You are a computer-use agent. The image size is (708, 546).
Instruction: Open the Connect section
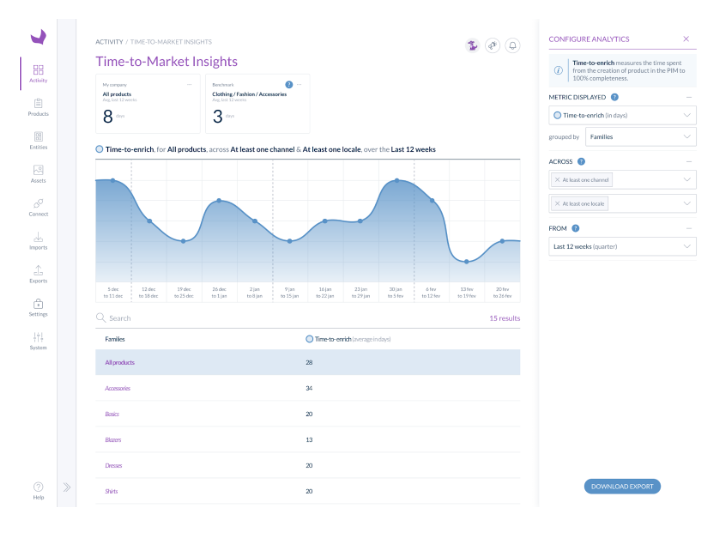38,207
